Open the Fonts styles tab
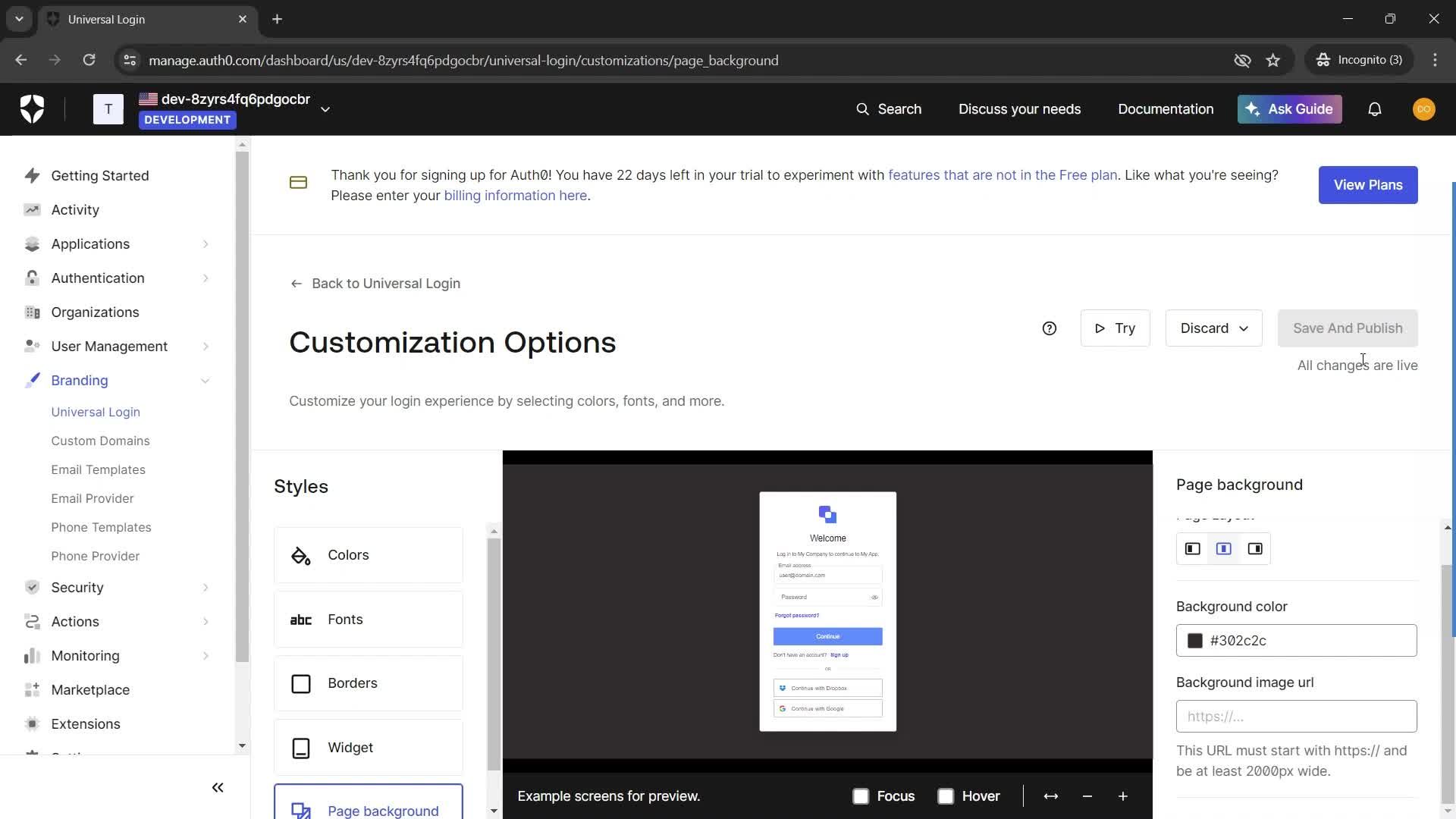This screenshot has width=1456, height=819. pyautogui.click(x=369, y=620)
